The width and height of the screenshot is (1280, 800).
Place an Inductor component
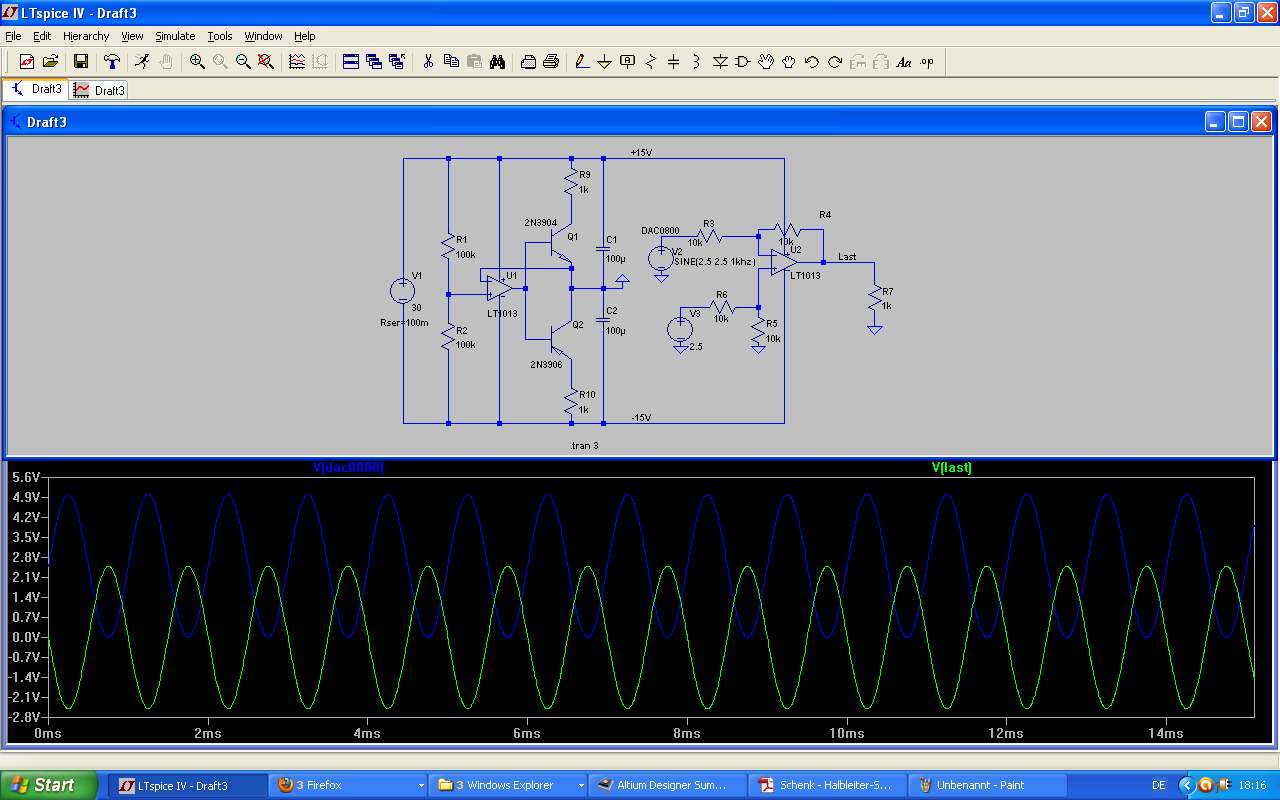coord(697,62)
